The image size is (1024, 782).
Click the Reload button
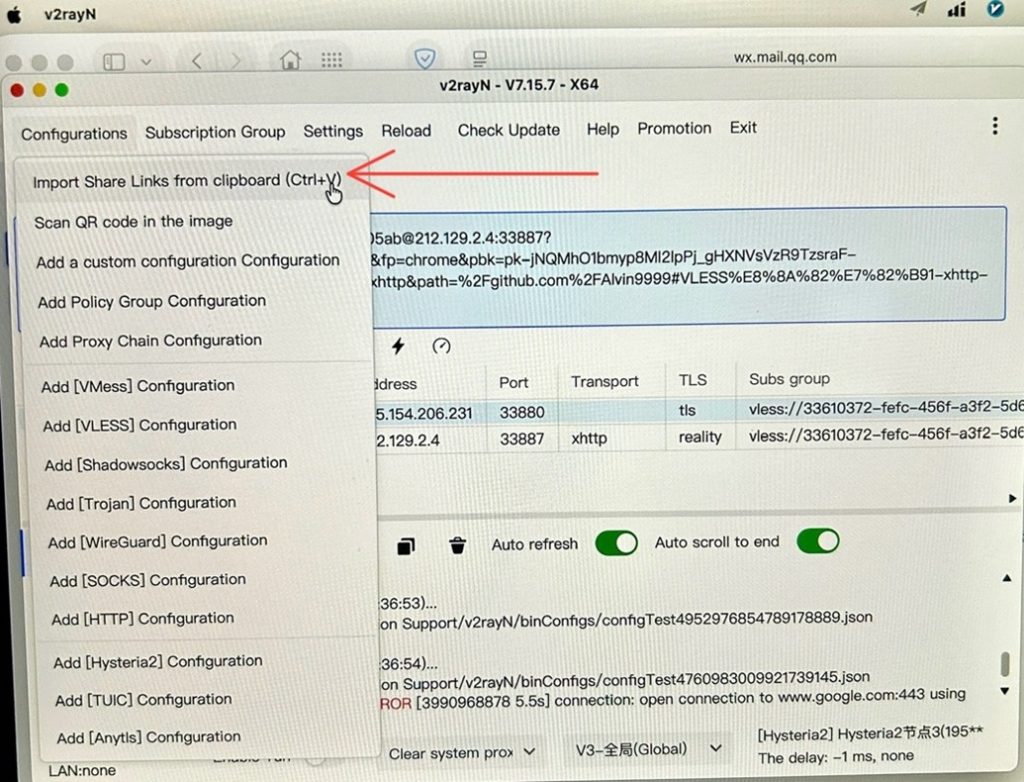tap(405, 131)
